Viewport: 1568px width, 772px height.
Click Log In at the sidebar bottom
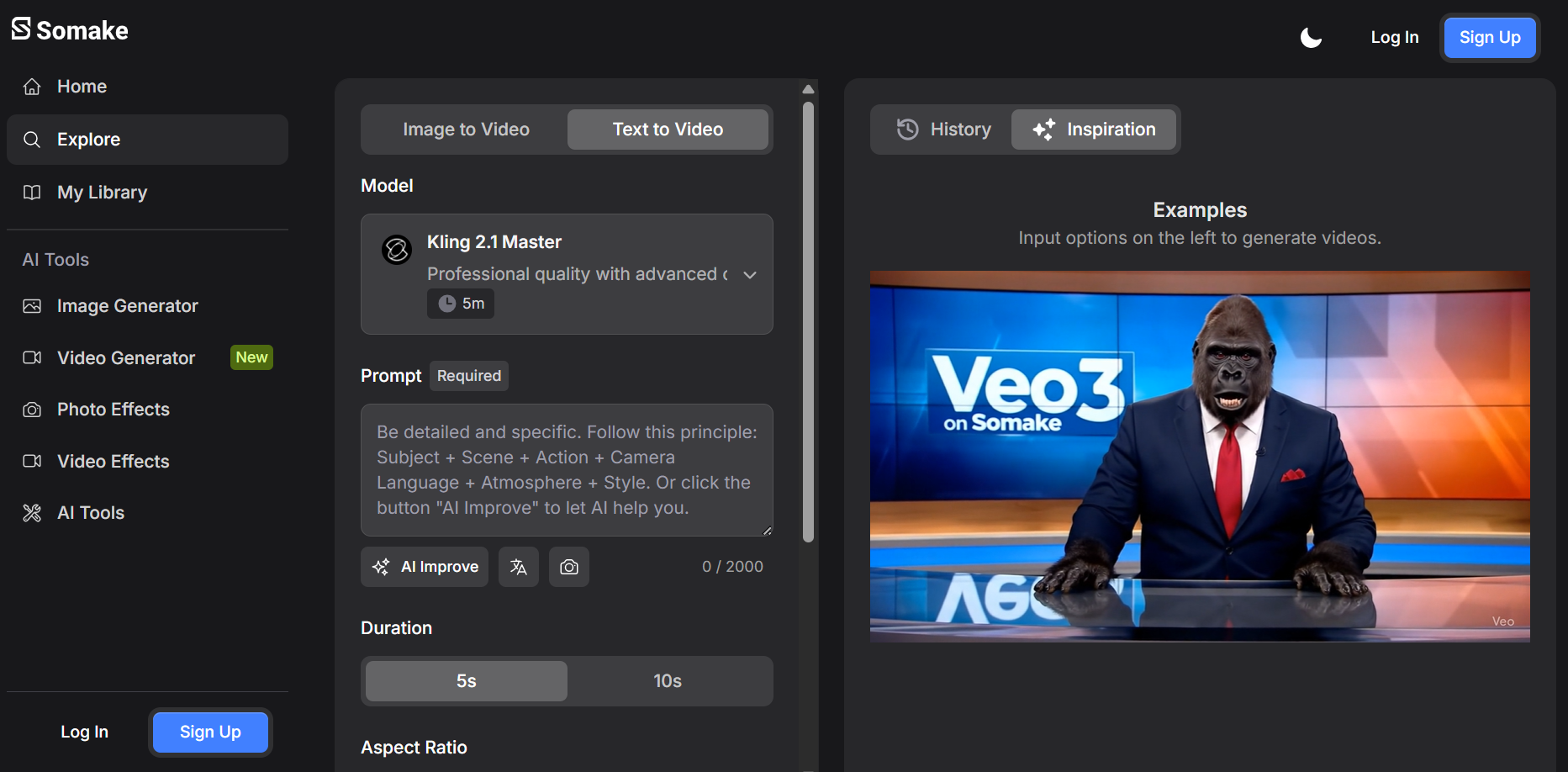pos(84,732)
